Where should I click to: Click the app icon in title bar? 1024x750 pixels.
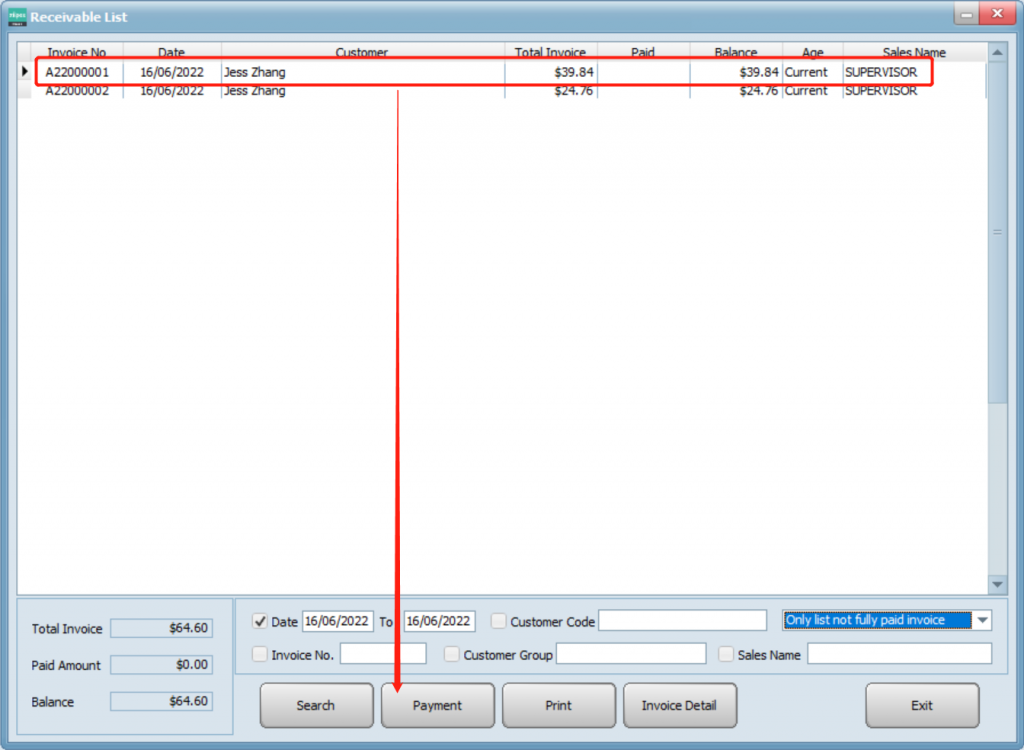point(17,16)
